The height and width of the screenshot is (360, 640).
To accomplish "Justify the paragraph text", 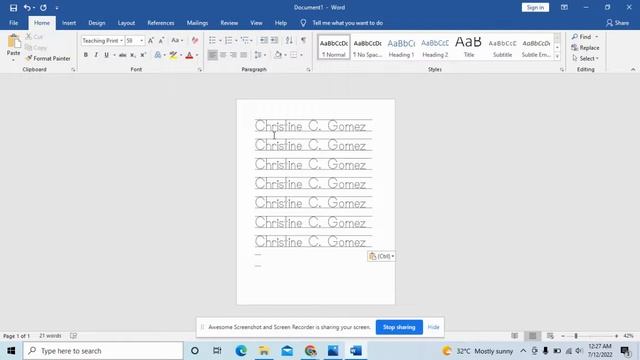I will click(244, 55).
